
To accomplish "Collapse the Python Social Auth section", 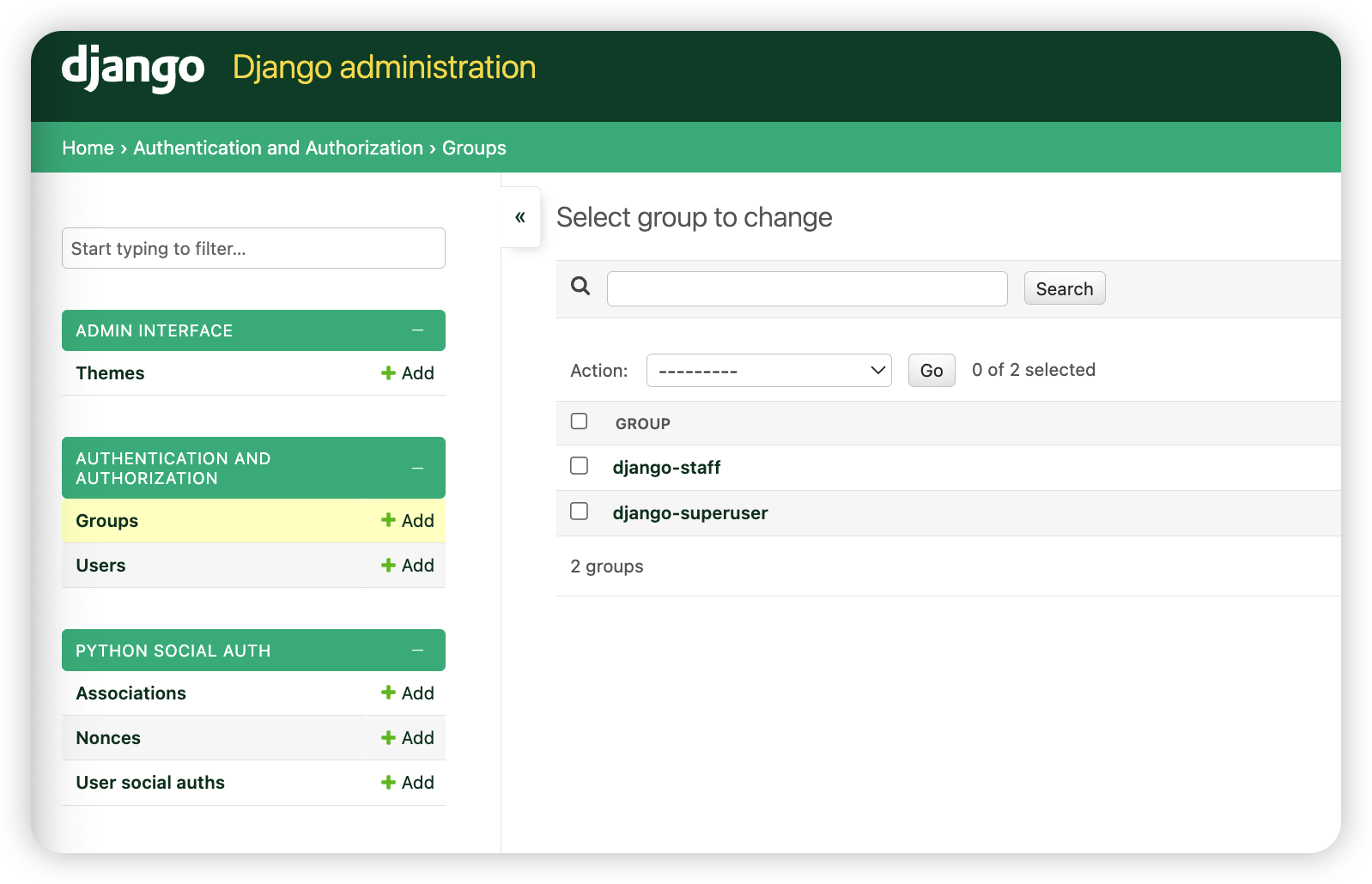I will pyautogui.click(x=418, y=651).
